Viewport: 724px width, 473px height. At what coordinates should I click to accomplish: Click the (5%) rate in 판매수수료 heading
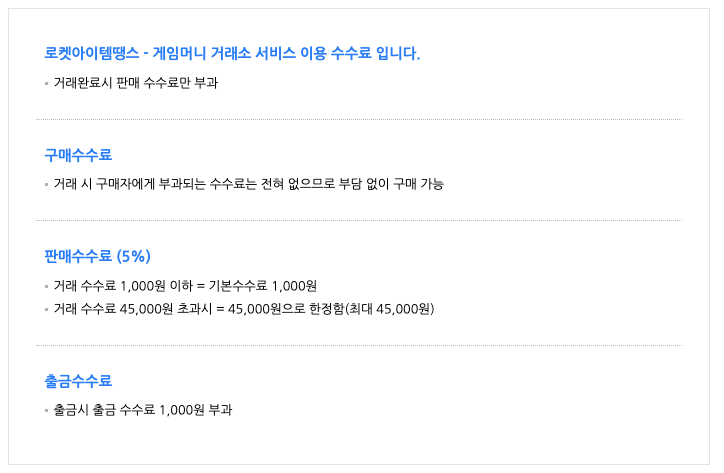click(134, 256)
